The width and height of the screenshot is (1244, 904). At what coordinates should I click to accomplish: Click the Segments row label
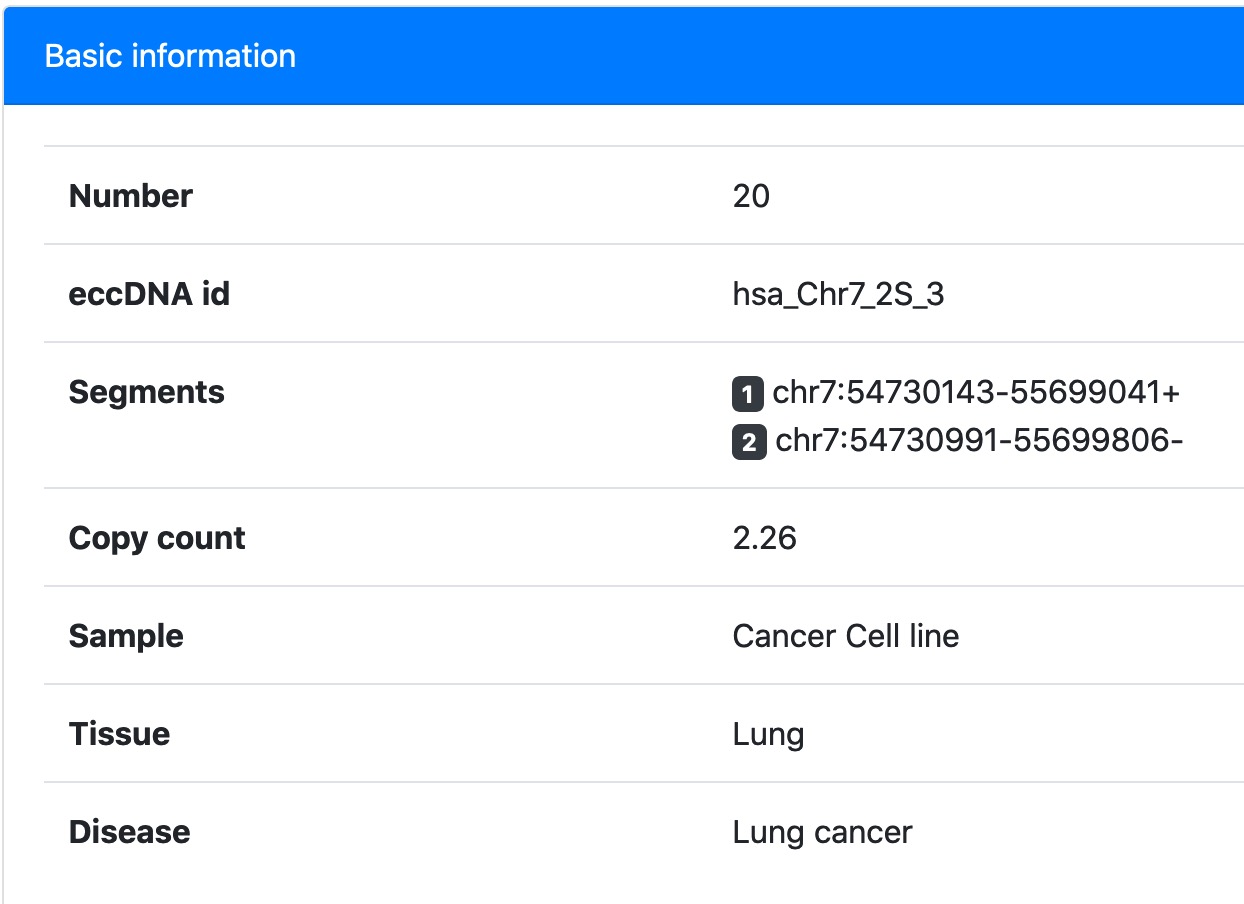(146, 393)
